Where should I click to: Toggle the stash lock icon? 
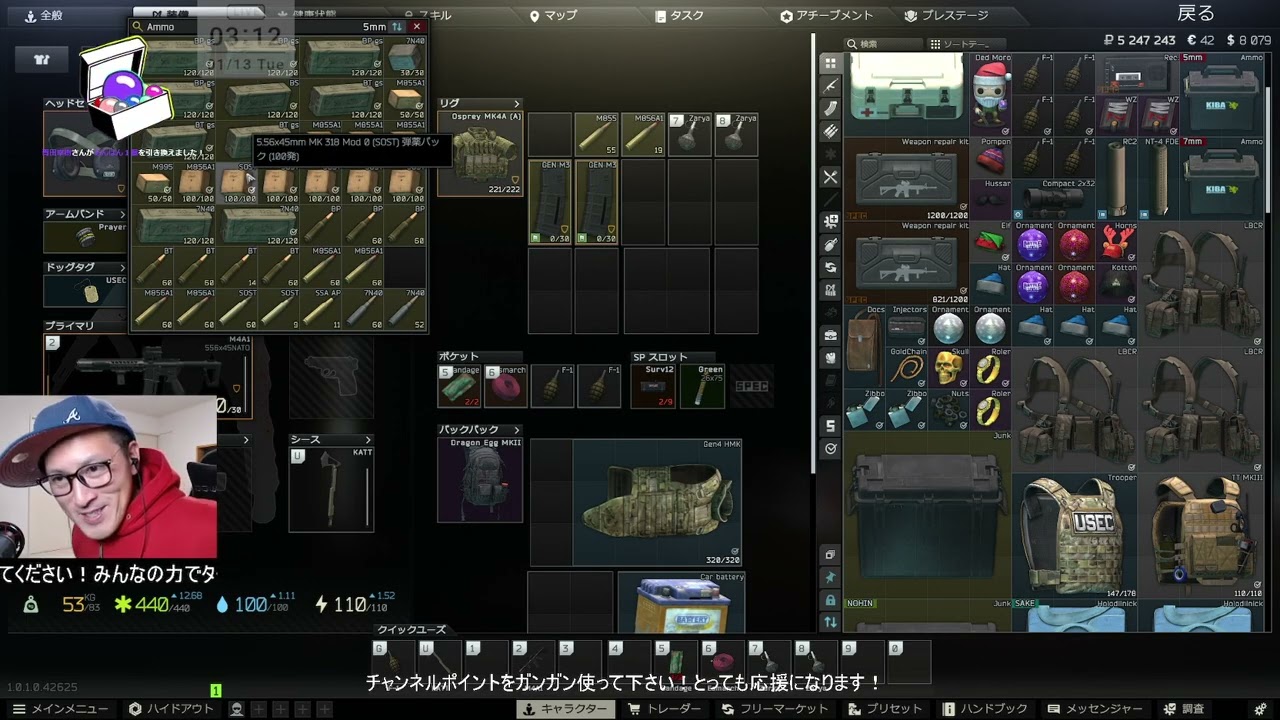[x=830, y=600]
